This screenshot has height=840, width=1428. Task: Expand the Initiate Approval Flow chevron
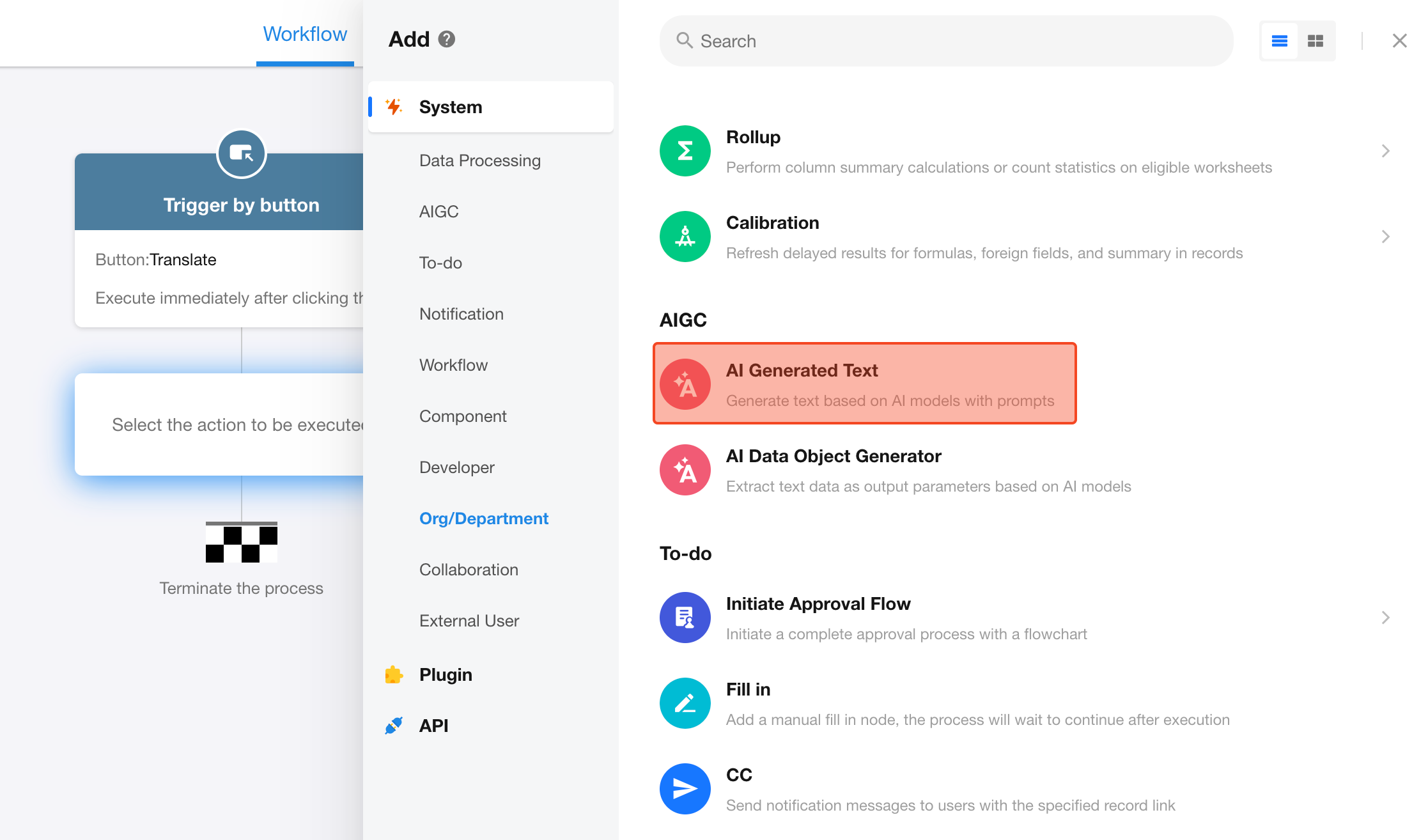(1385, 618)
